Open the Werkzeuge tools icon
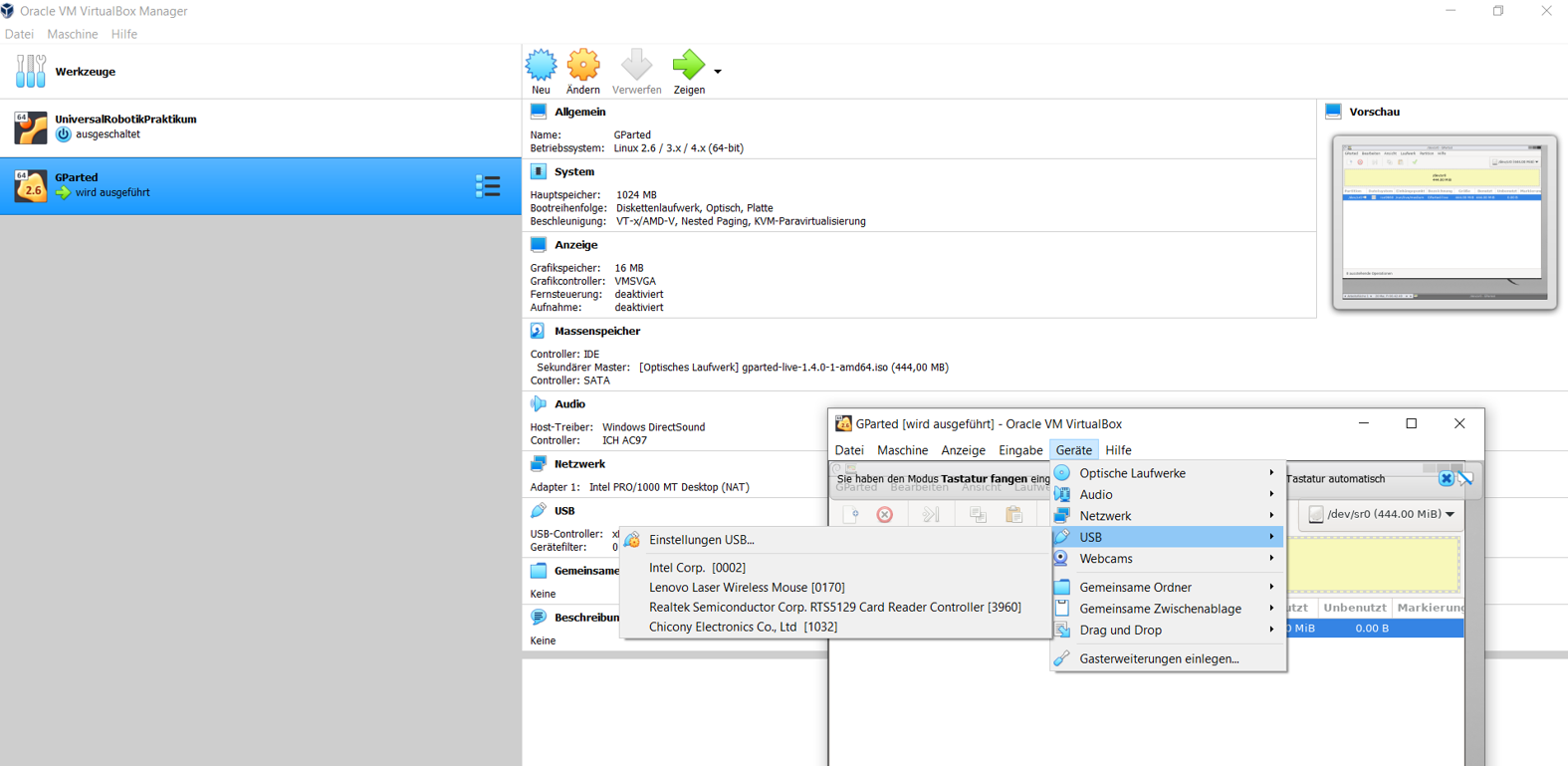The image size is (1568, 766). click(x=30, y=72)
